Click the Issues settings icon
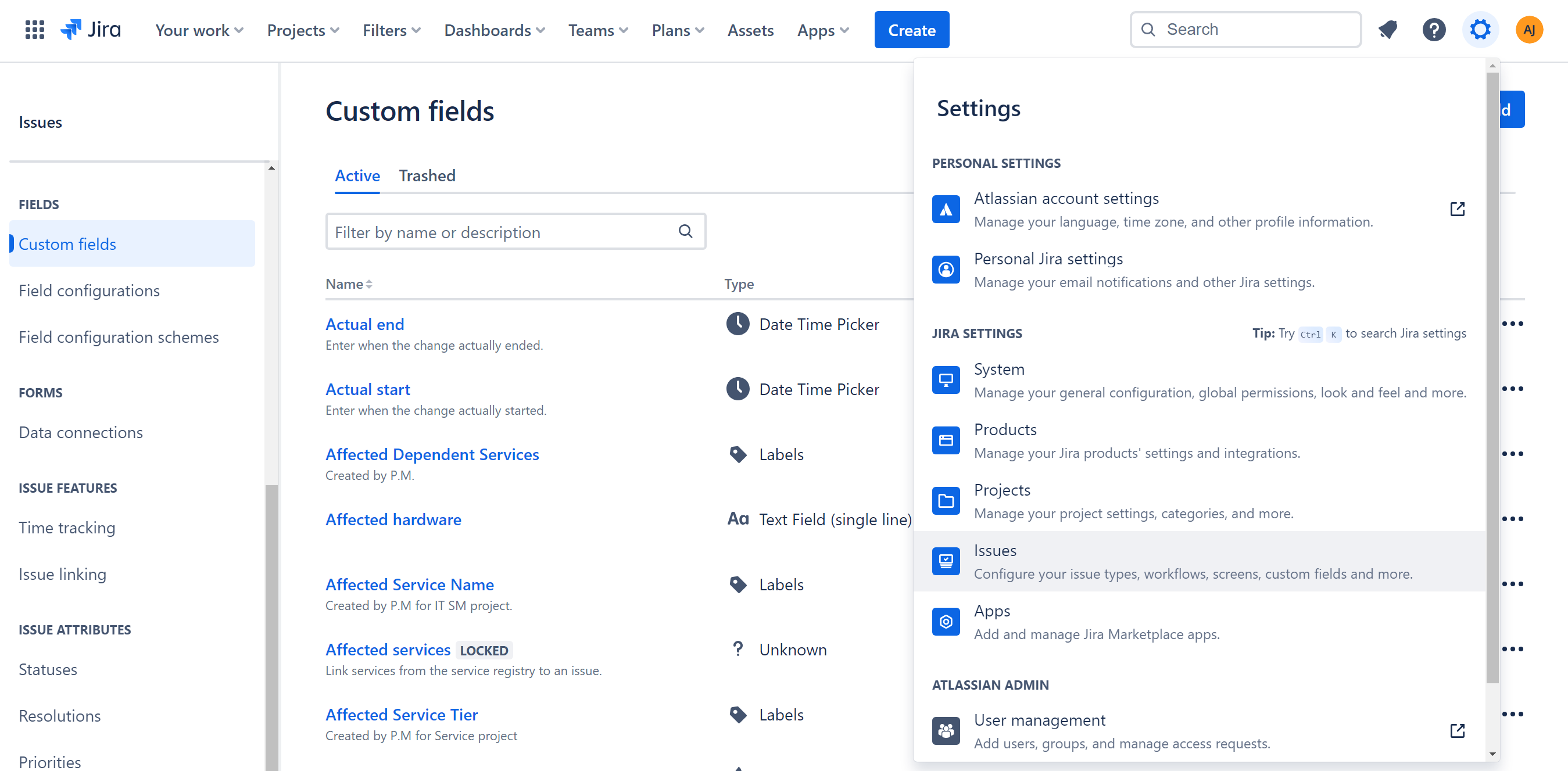1568x771 pixels. [x=946, y=561]
